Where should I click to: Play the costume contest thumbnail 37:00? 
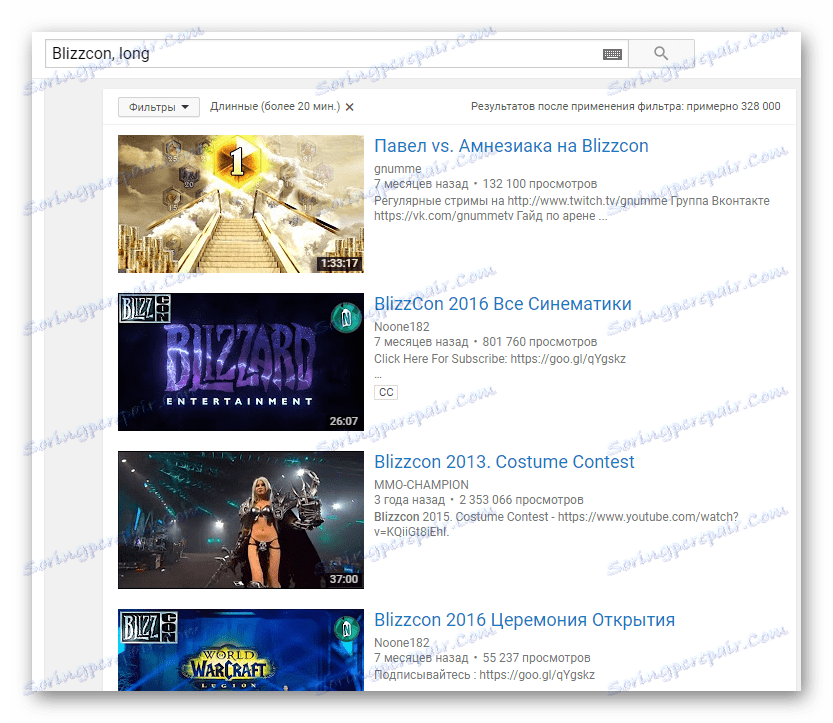click(x=241, y=520)
